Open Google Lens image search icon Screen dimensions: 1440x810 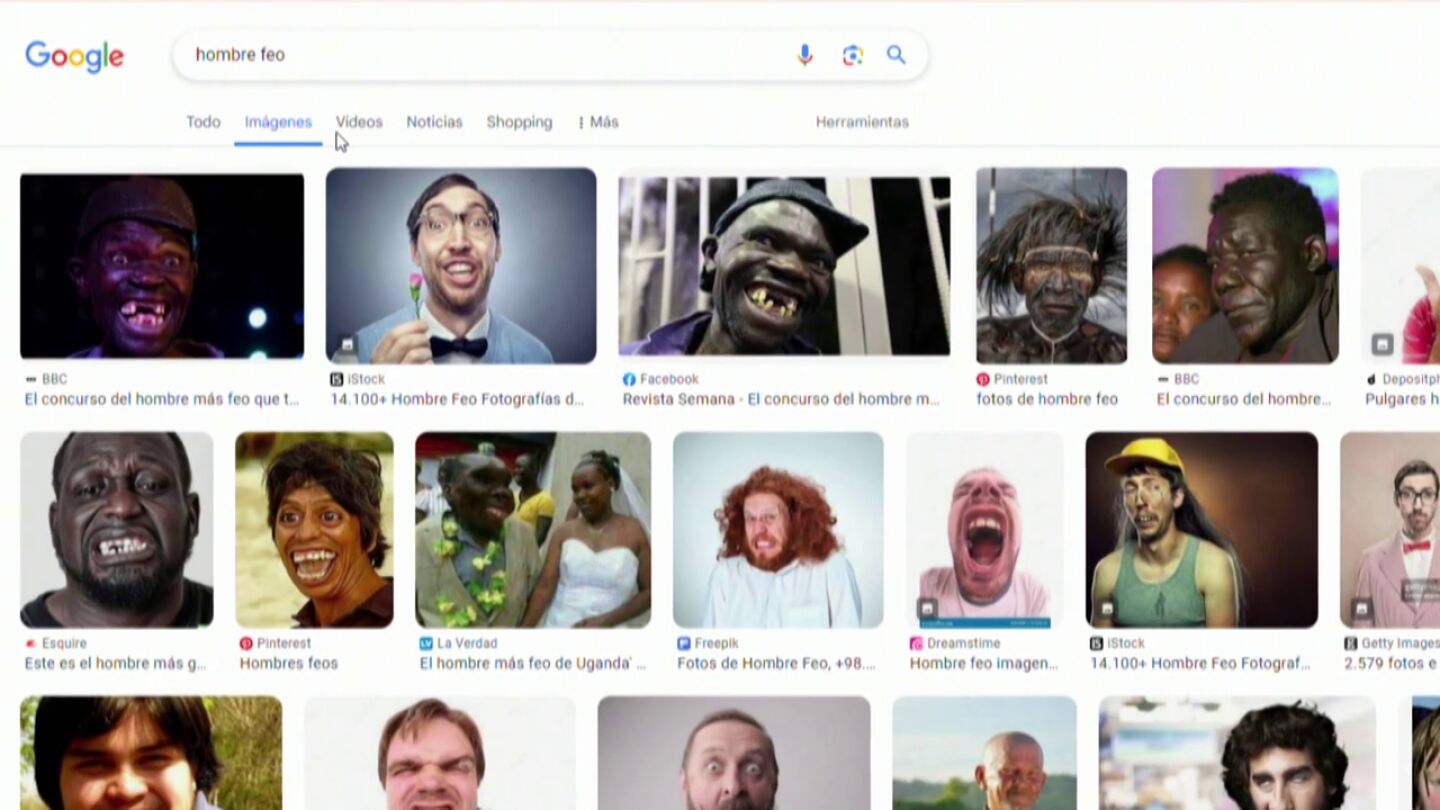[852, 55]
